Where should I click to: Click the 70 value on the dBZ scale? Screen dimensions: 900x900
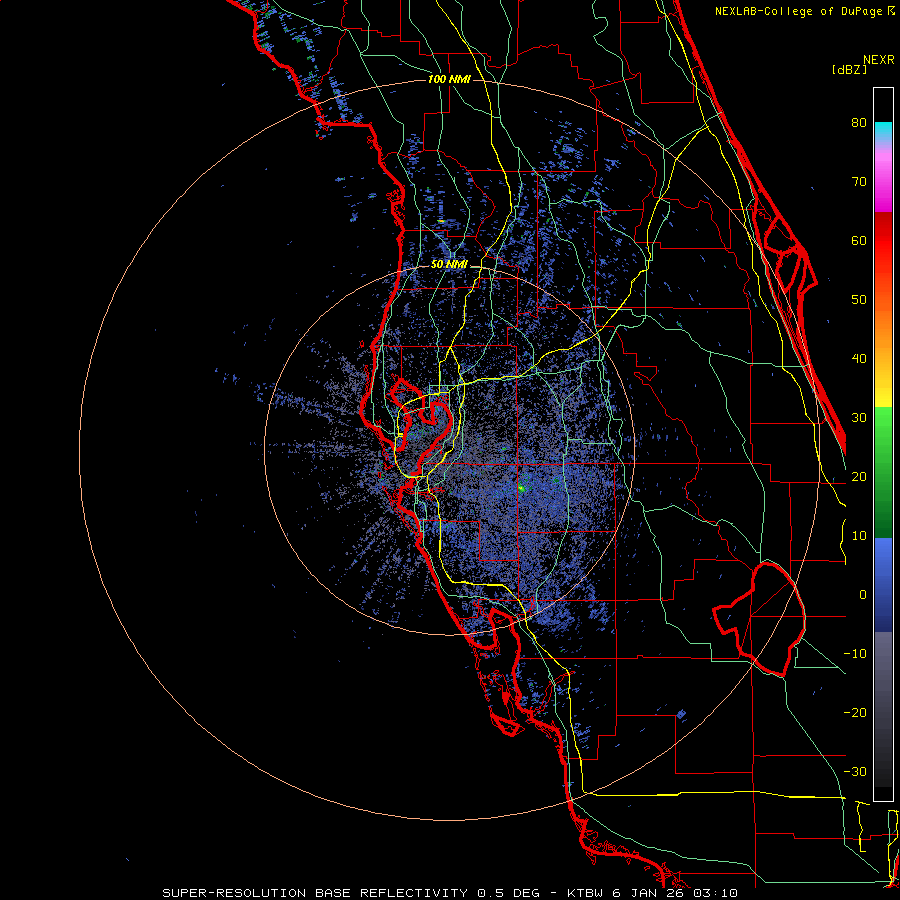tap(859, 181)
